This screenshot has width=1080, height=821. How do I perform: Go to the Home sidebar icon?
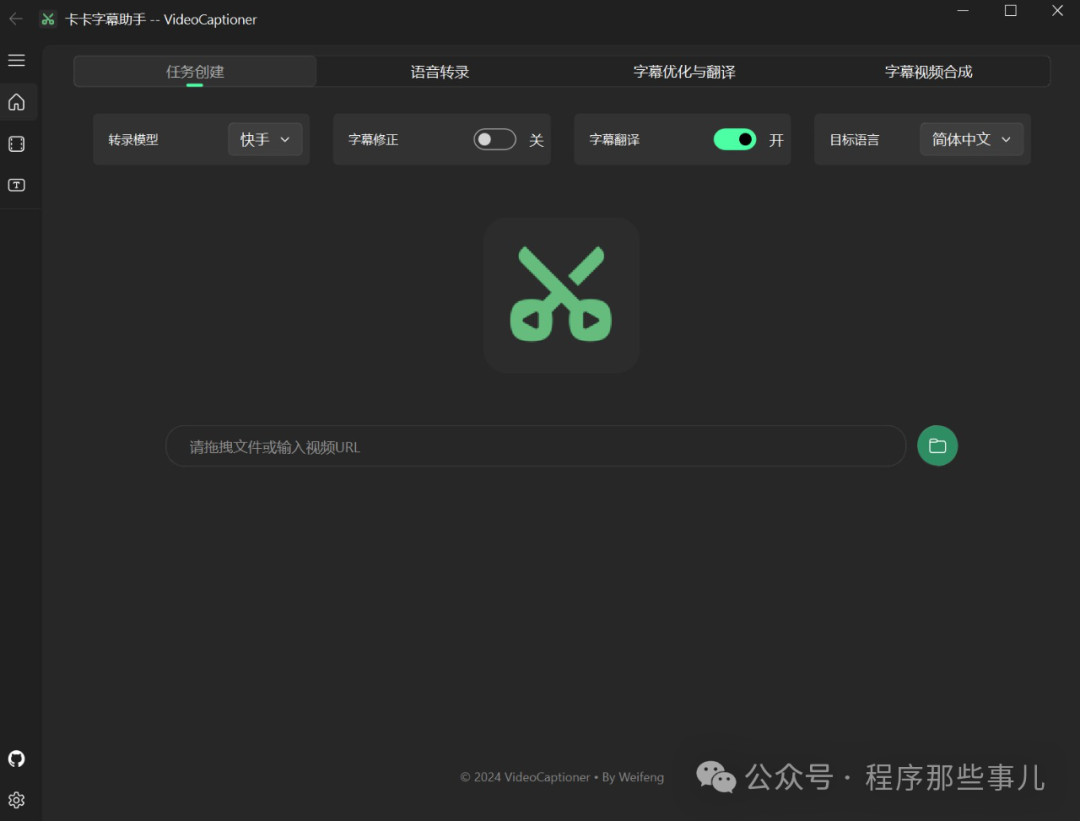click(16, 102)
